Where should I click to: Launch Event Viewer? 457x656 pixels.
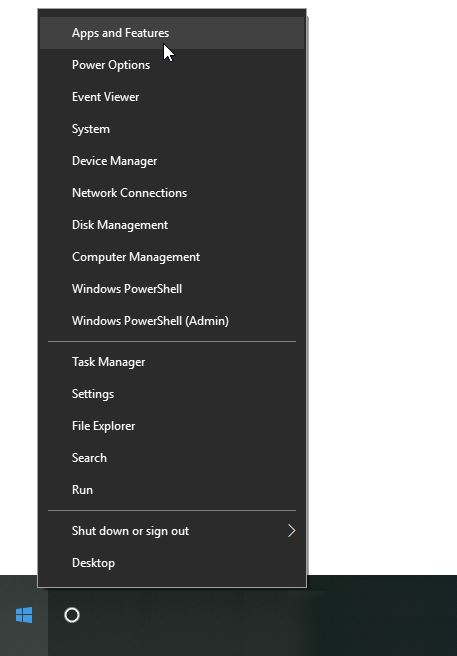(x=172, y=97)
